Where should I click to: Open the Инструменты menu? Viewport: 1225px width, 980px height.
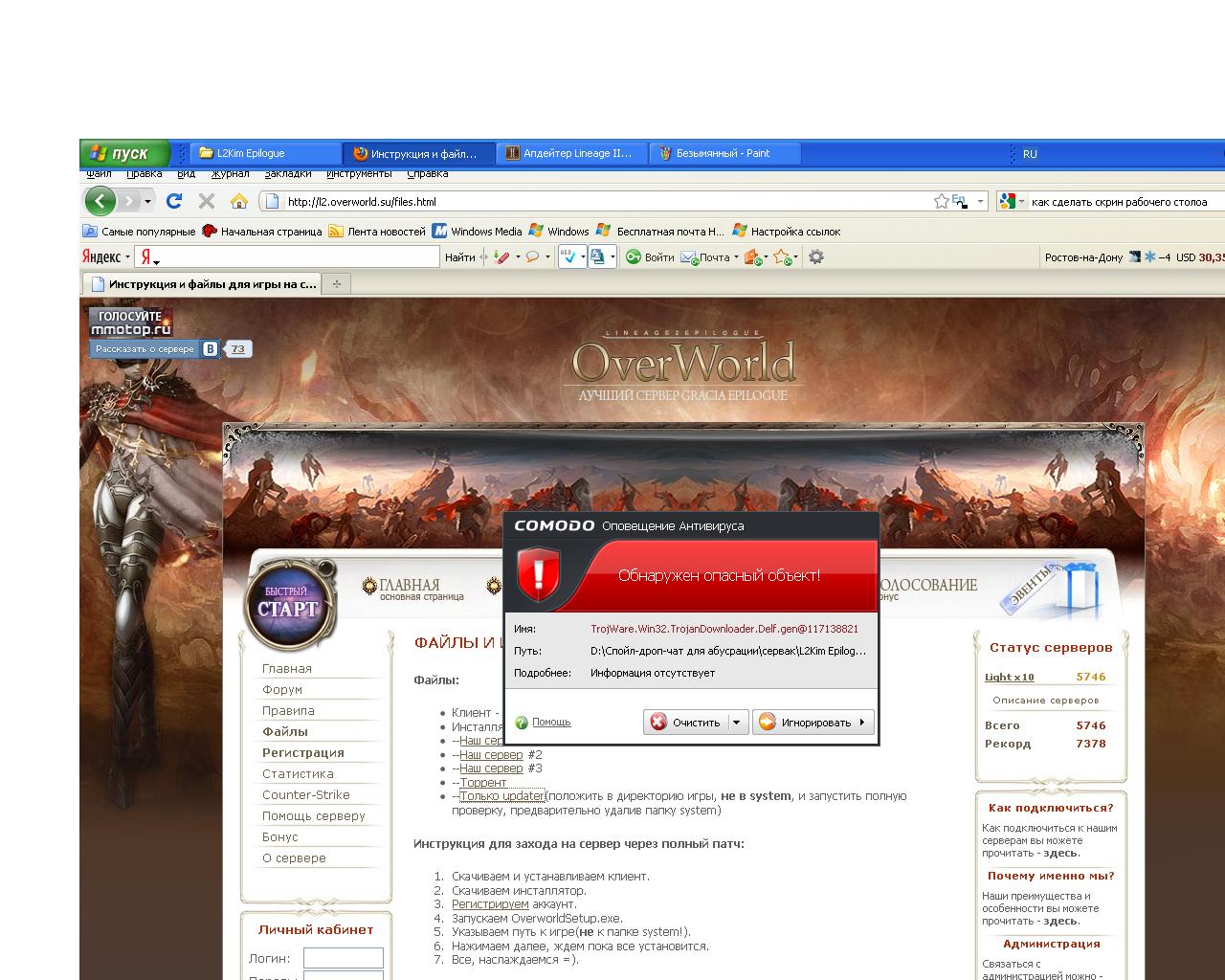coord(359,174)
